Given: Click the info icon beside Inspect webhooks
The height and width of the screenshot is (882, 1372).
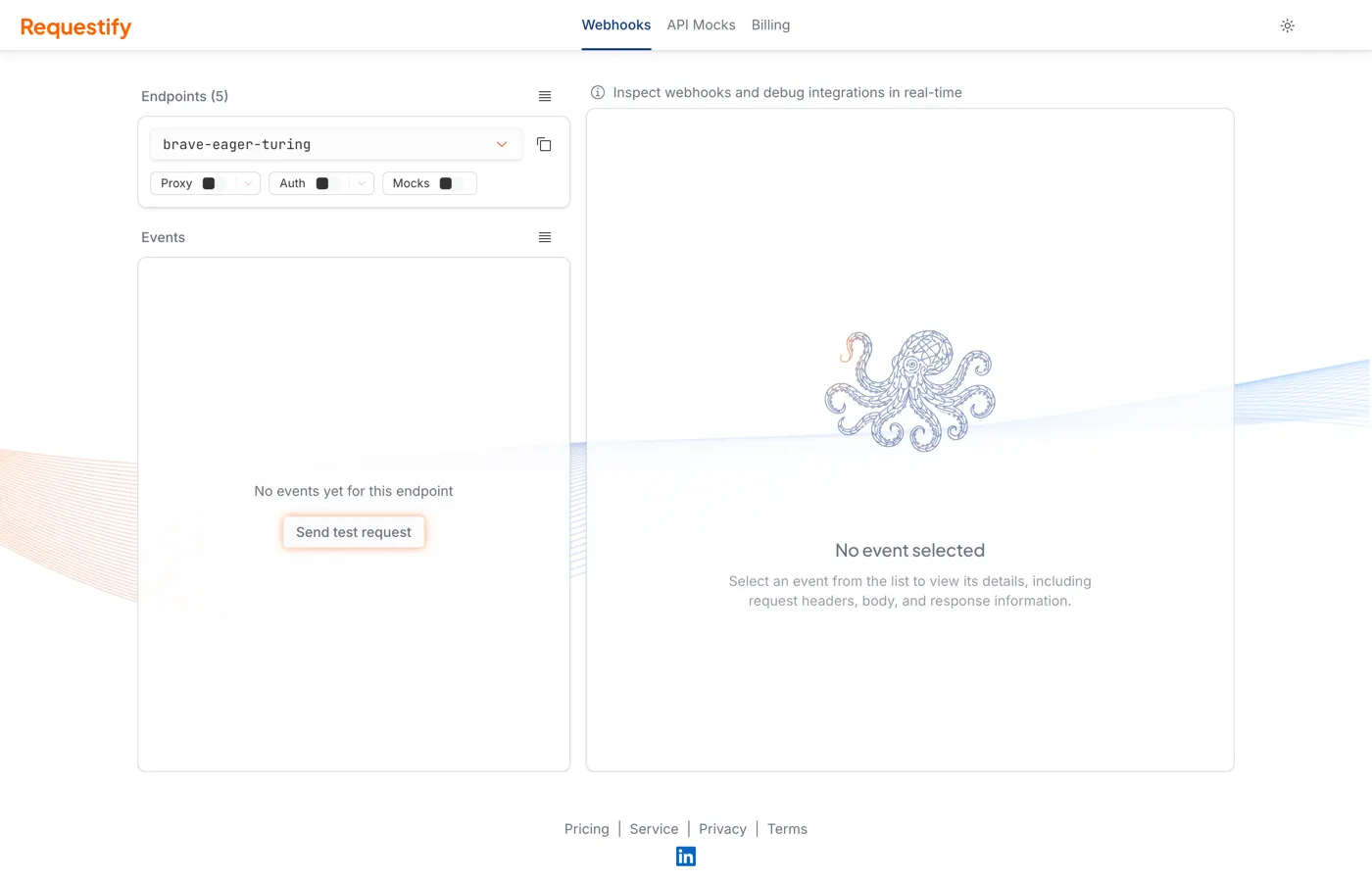Looking at the screenshot, I should pos(598,92).
